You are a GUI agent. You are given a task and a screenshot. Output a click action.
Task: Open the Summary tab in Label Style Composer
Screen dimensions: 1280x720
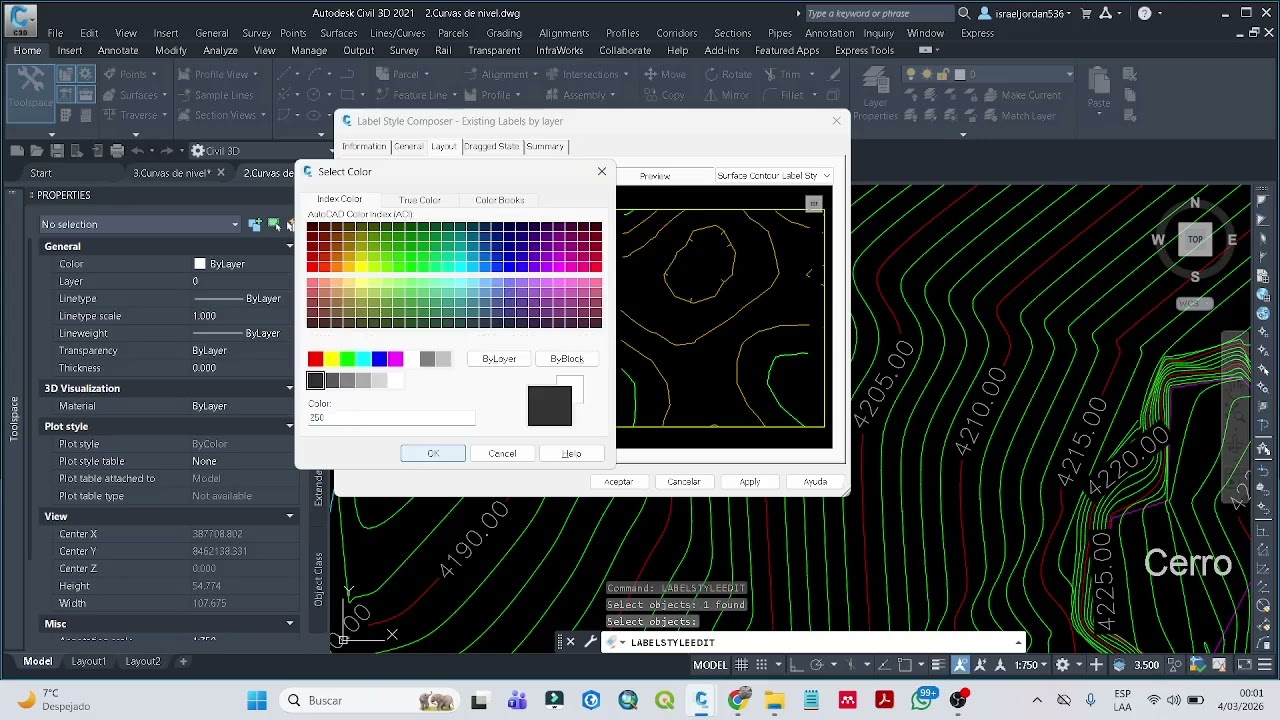pyautogui.click(x=545, y=146)
